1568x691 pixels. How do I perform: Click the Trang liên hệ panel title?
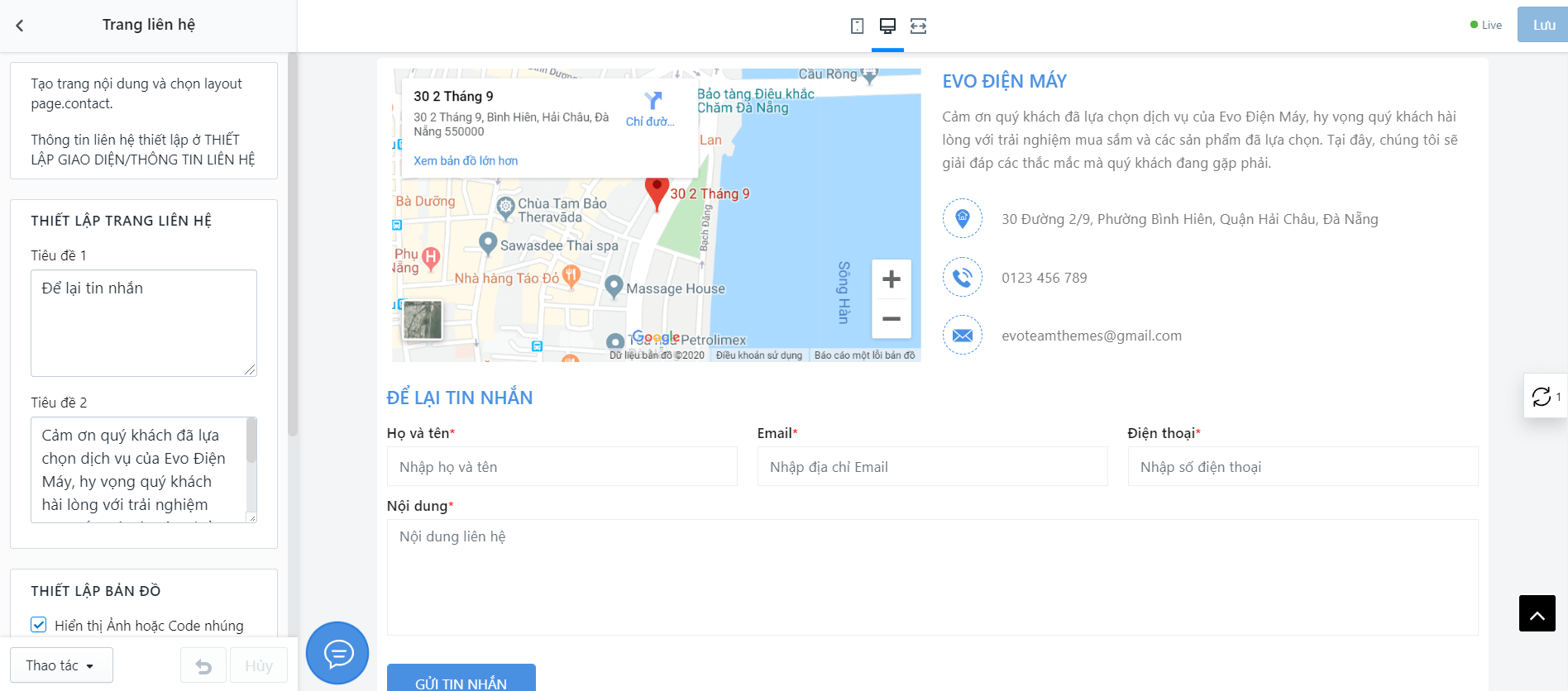(149, 25)
